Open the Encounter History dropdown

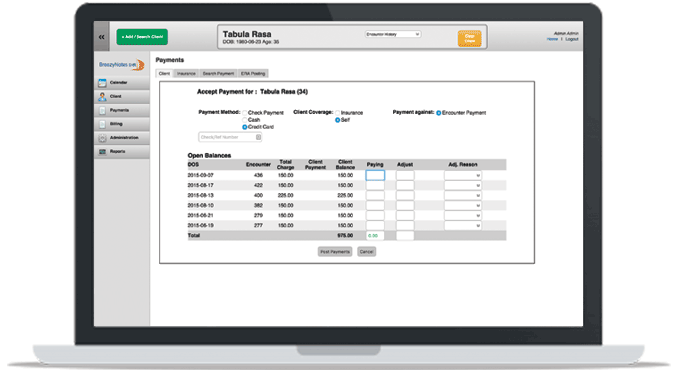coord(393,34)
